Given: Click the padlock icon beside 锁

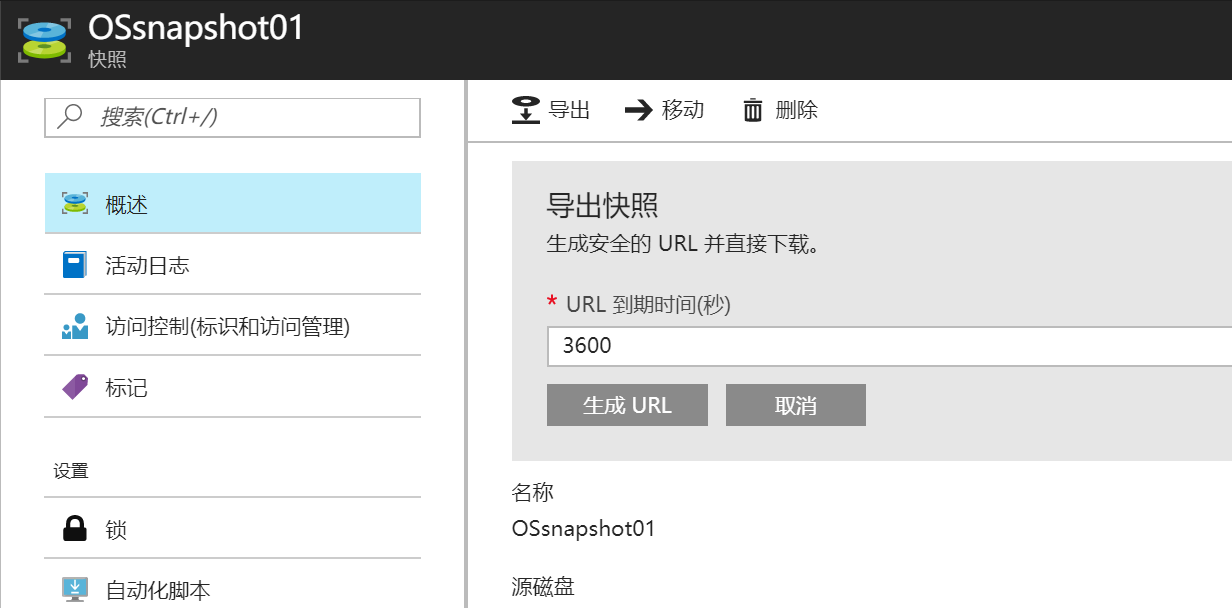Looking at the screenshot, I should point(75,529).
